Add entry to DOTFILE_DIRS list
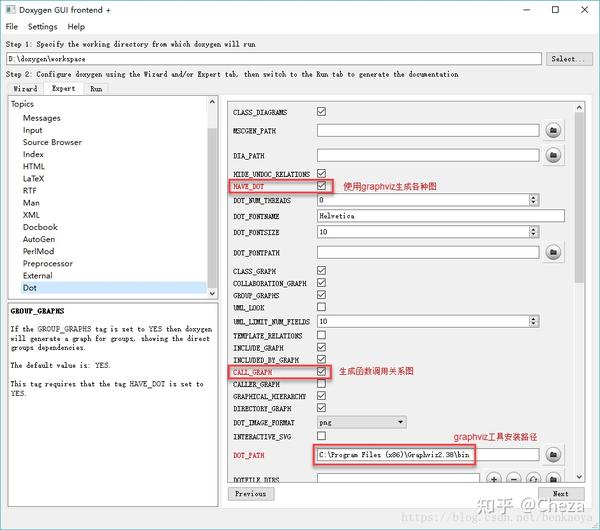Image resolution: width=600 pixels, height=530 pixels. (x=494, y=478)
